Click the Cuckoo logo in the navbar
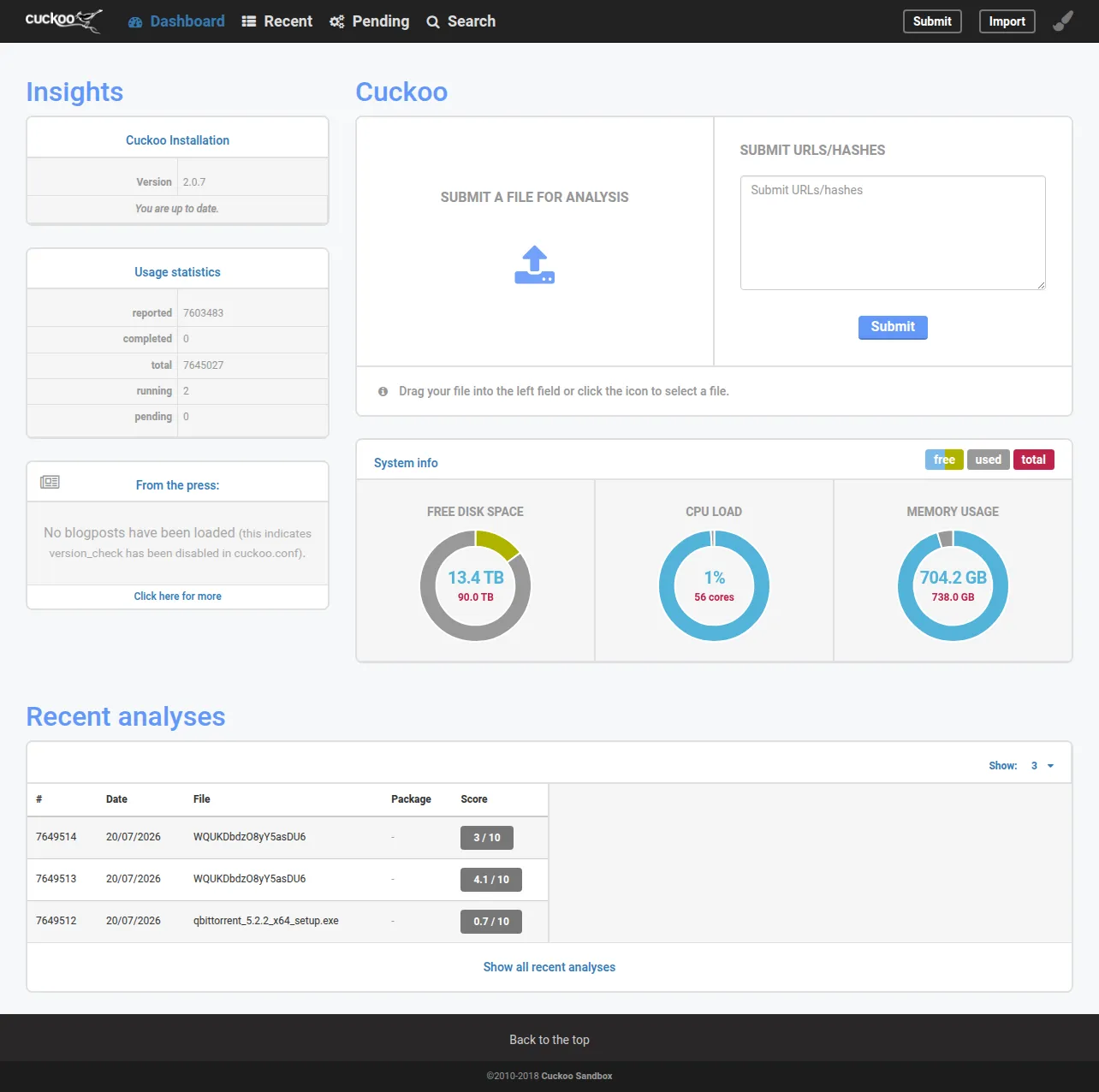The height and width of the screenshot is (1092, 1099). (64, 21)
